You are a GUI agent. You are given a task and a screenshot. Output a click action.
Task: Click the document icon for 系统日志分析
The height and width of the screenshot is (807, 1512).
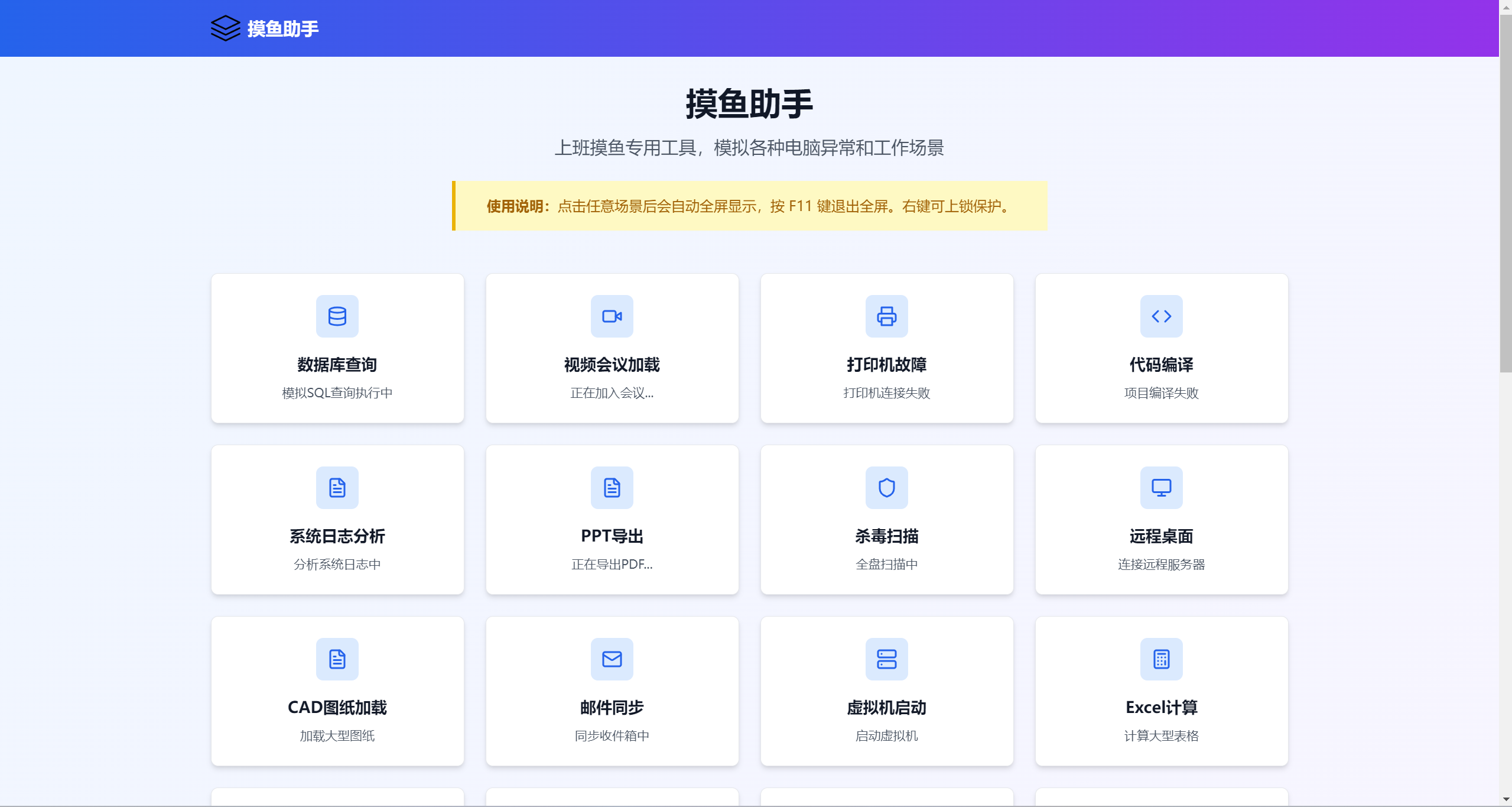coord(337,488)
